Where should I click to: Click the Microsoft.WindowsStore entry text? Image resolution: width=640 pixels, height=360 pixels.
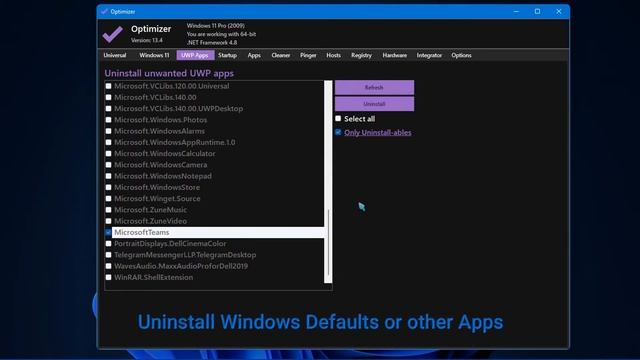(x=157, y=187)
